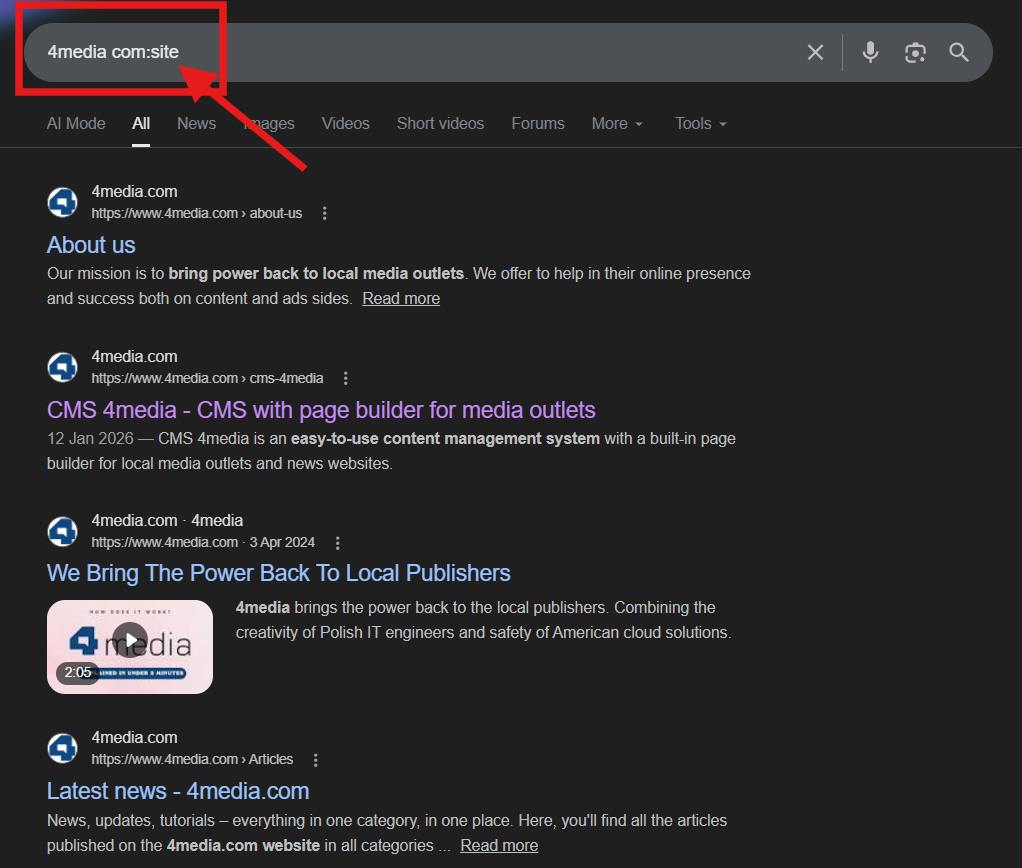Click the microphone voice search icon

coord(870,52)
